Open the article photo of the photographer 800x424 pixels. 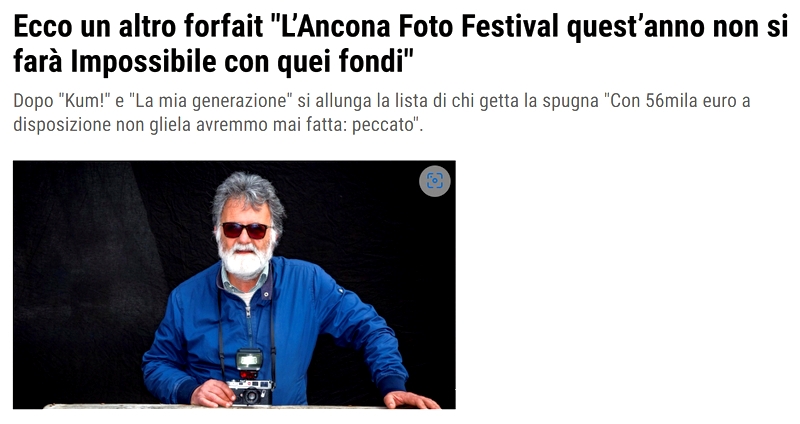(234, 285)
